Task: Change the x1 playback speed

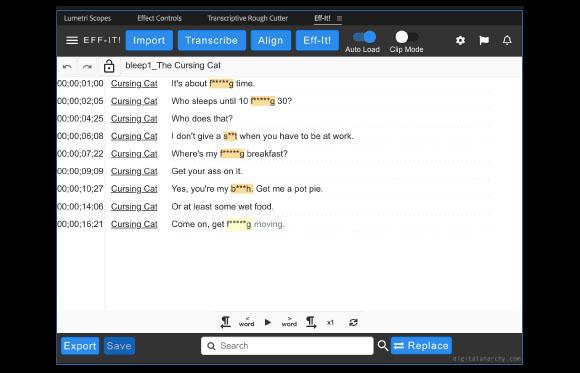Action: coord(330,323)
